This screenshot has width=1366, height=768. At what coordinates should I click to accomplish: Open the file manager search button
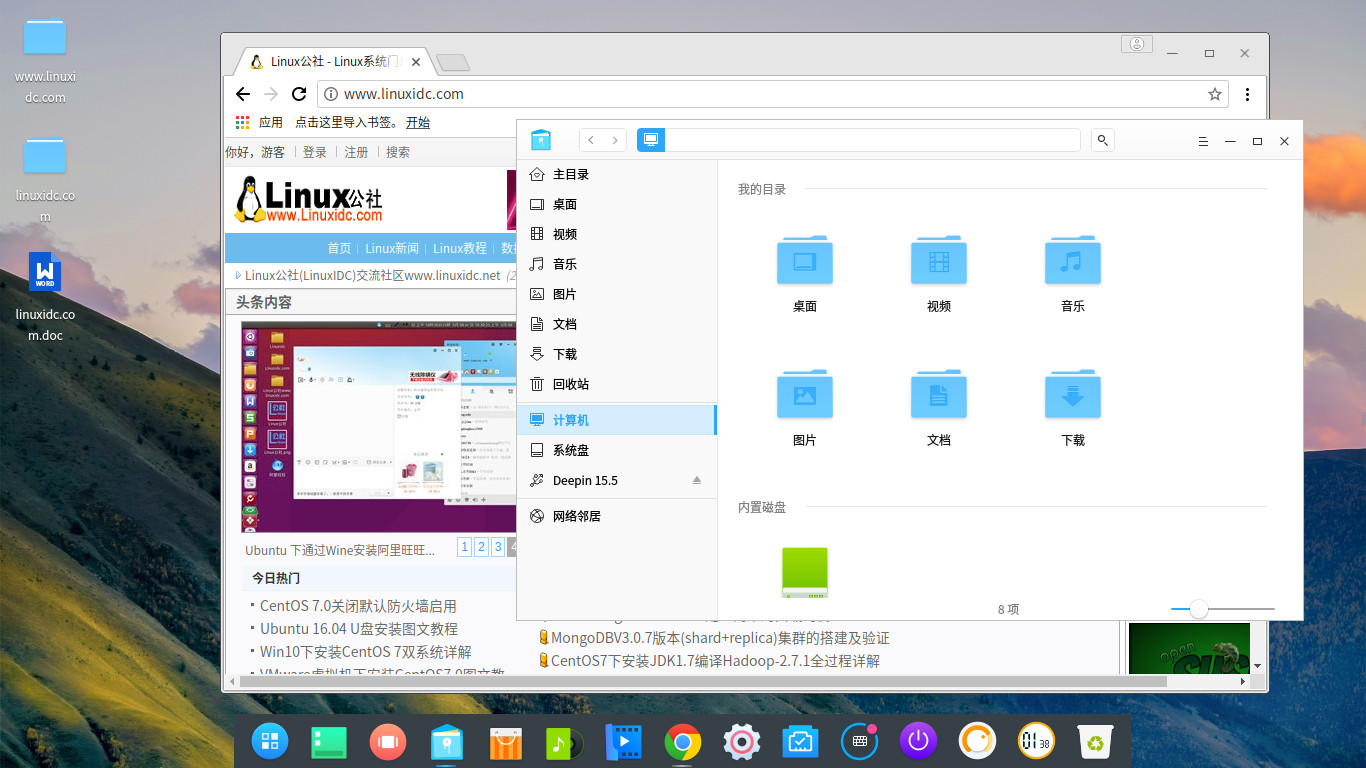(x=1103, y=141)
